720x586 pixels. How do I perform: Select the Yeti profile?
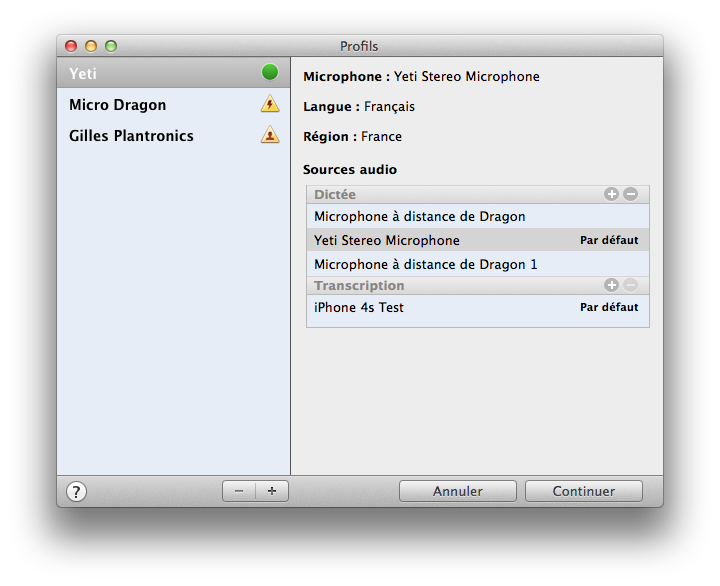(174, 73)
